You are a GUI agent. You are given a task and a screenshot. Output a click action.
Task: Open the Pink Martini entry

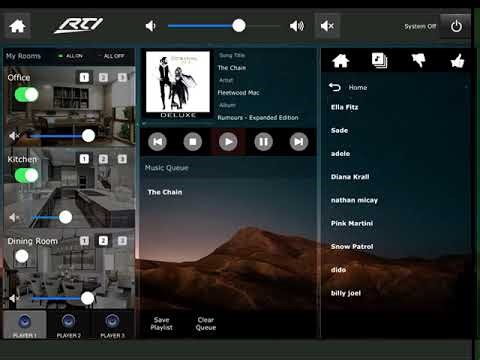click(352, 223)
